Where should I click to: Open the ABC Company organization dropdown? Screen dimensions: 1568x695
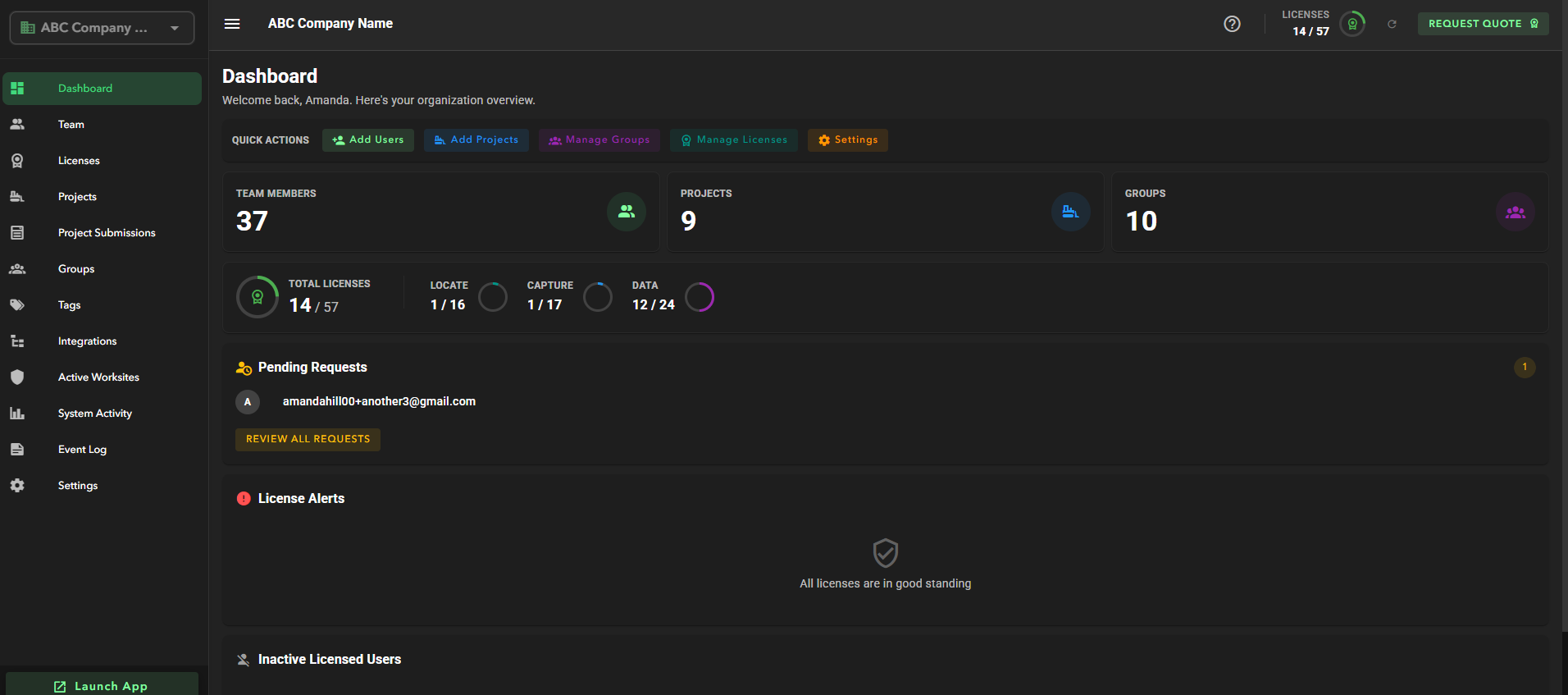tap(102, 28)
